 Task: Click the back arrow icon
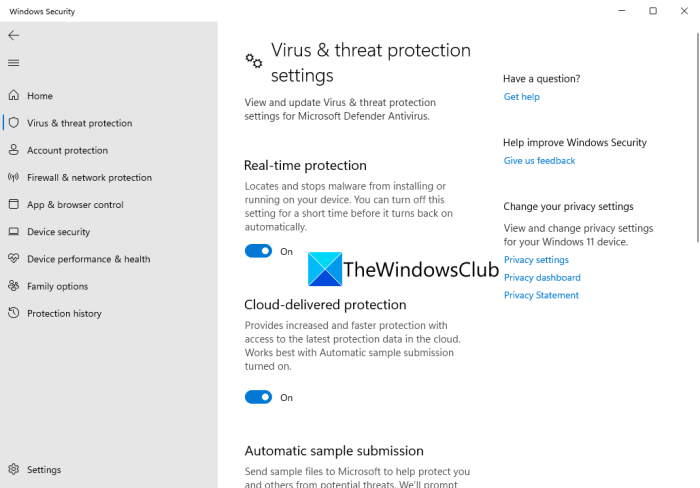[x=13, y=35]
